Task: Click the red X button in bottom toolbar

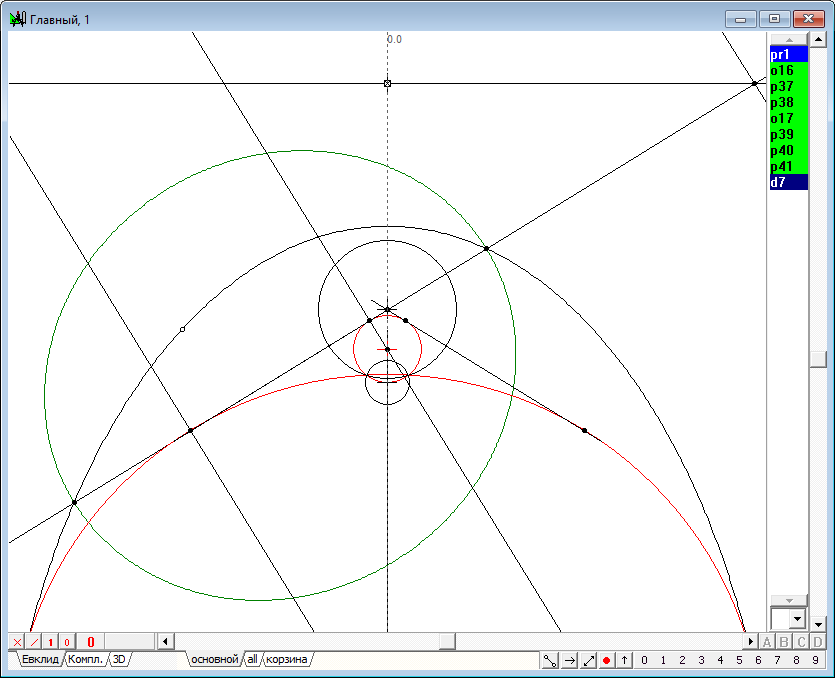Action: pyautogui.click(x=17, y=642)
